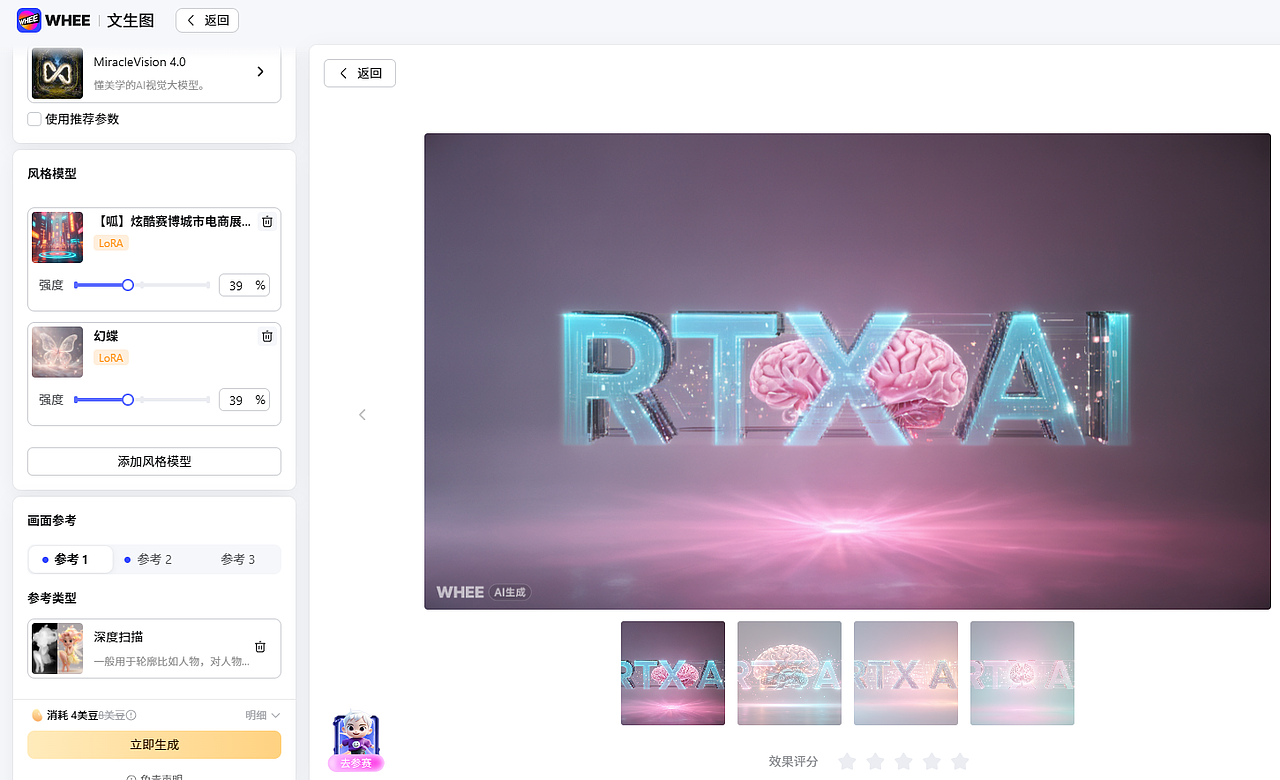Click the 幻蝶 butterfly style thumbnail
Image resolution: width=1280 pixels, height=780 pixels.
(57, 352)
